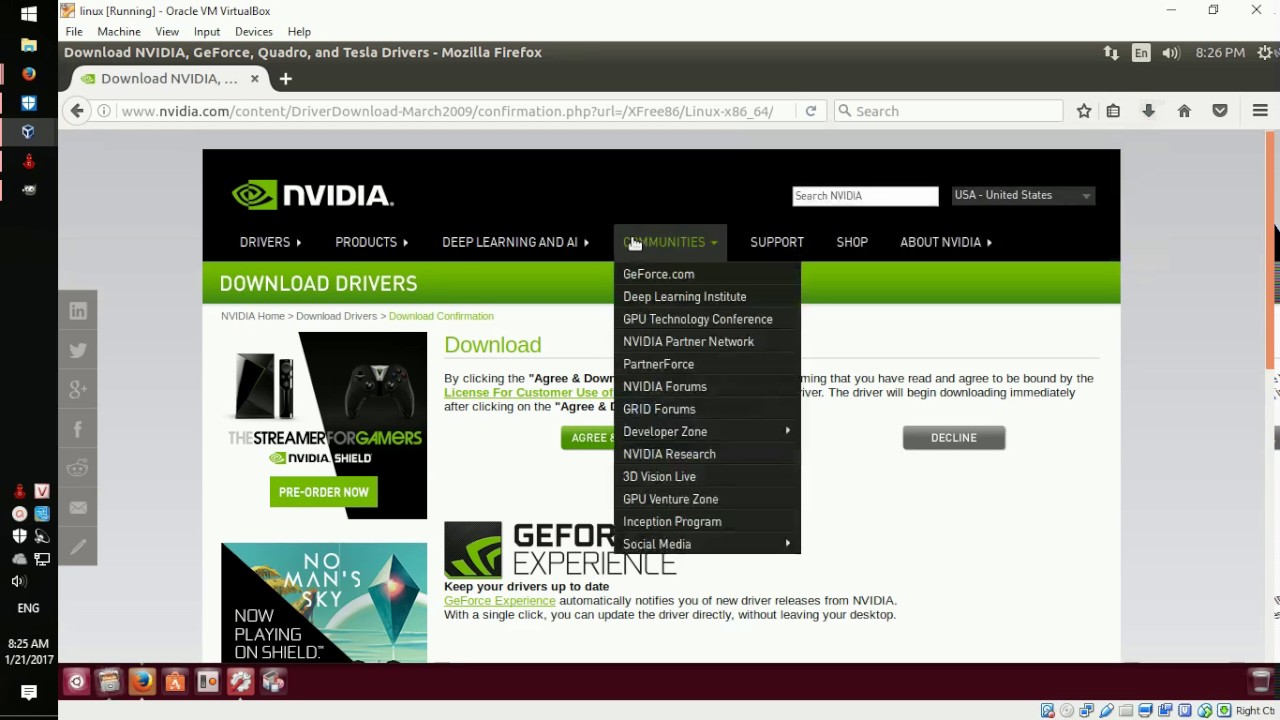Click the Pocket icon in the toolbar
The width and height of the screenshot is (1280, 720).
1220,111
